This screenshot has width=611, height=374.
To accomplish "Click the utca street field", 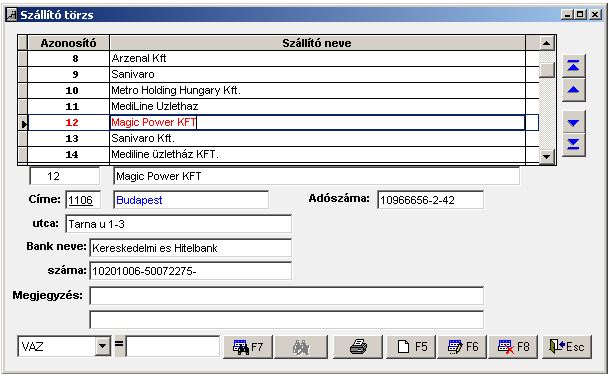I will (178, 224).
